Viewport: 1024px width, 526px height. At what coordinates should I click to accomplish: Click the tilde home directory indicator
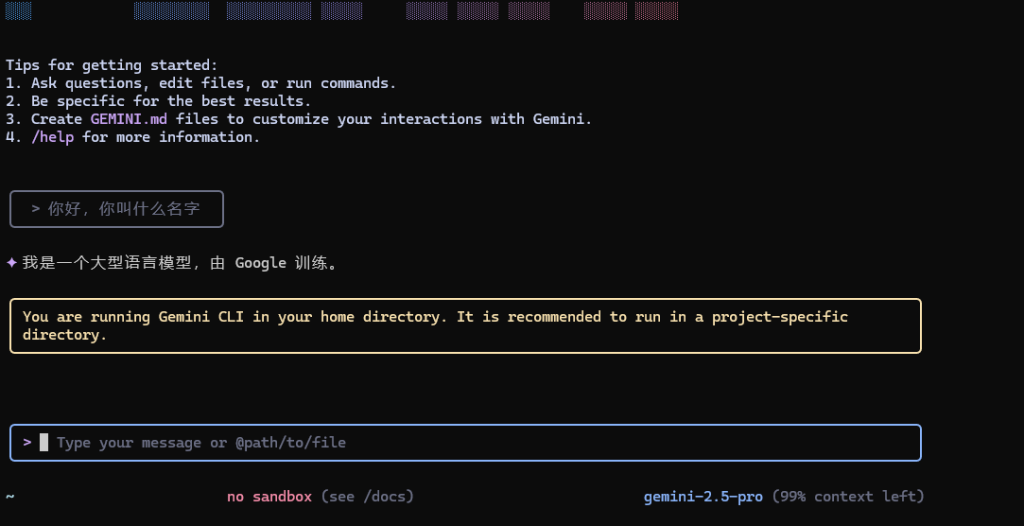click(x=10, y=497)
